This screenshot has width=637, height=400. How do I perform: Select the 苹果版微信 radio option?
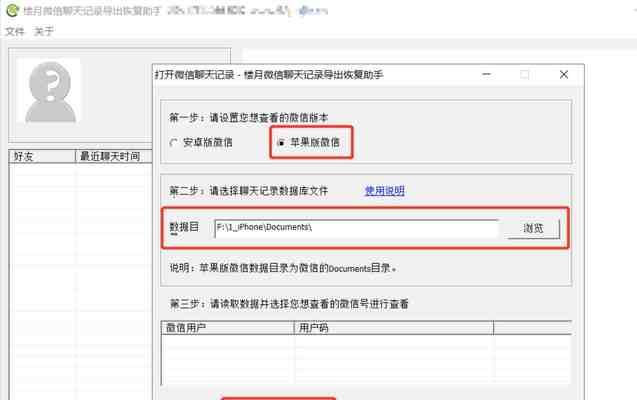tap(309, 143)
